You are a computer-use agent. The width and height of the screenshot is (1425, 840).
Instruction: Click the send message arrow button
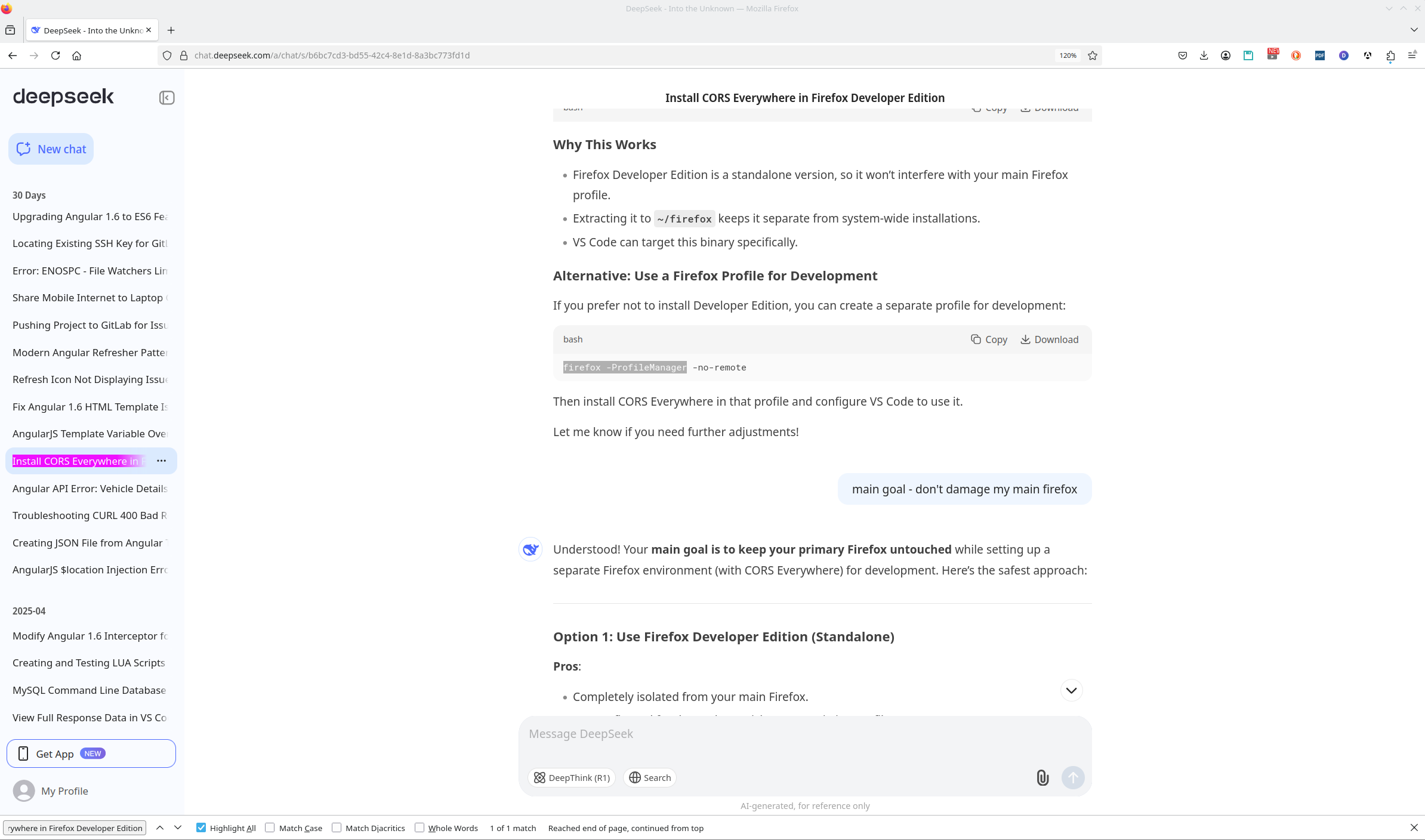pos(1072,777)
